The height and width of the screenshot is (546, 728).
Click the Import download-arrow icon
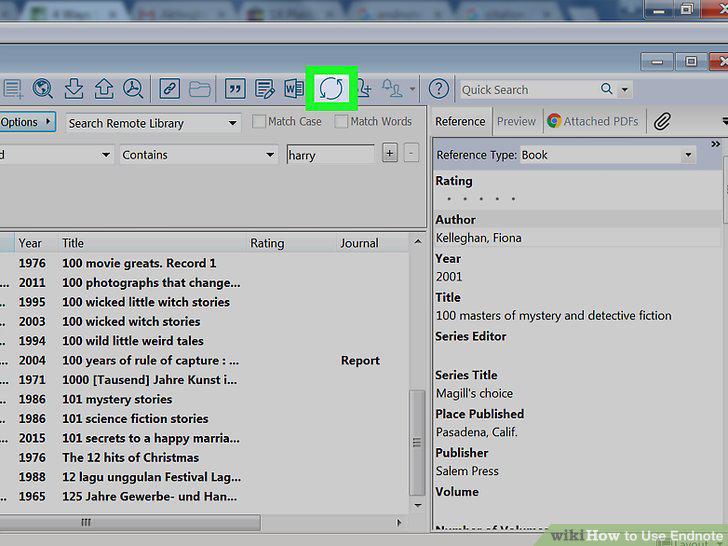click(x=73, y=88)
